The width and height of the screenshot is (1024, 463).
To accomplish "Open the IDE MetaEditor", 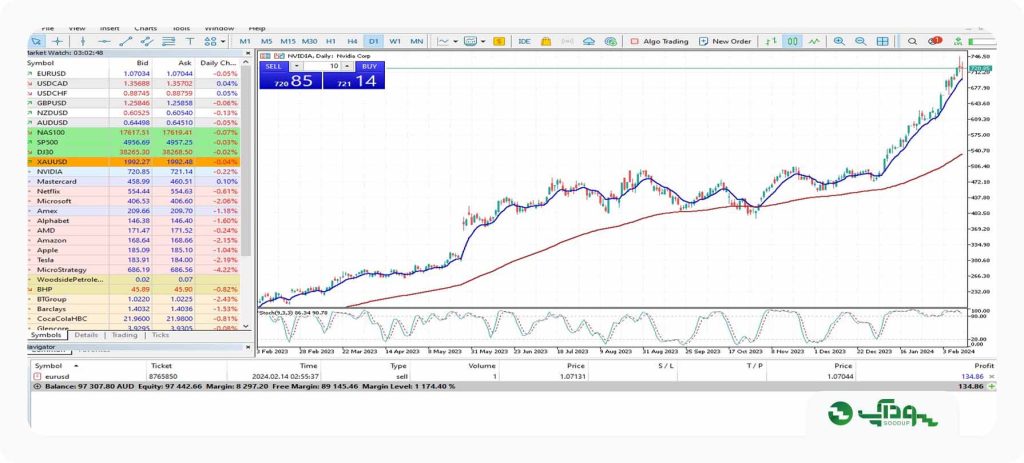I will (x=524, y=41).
